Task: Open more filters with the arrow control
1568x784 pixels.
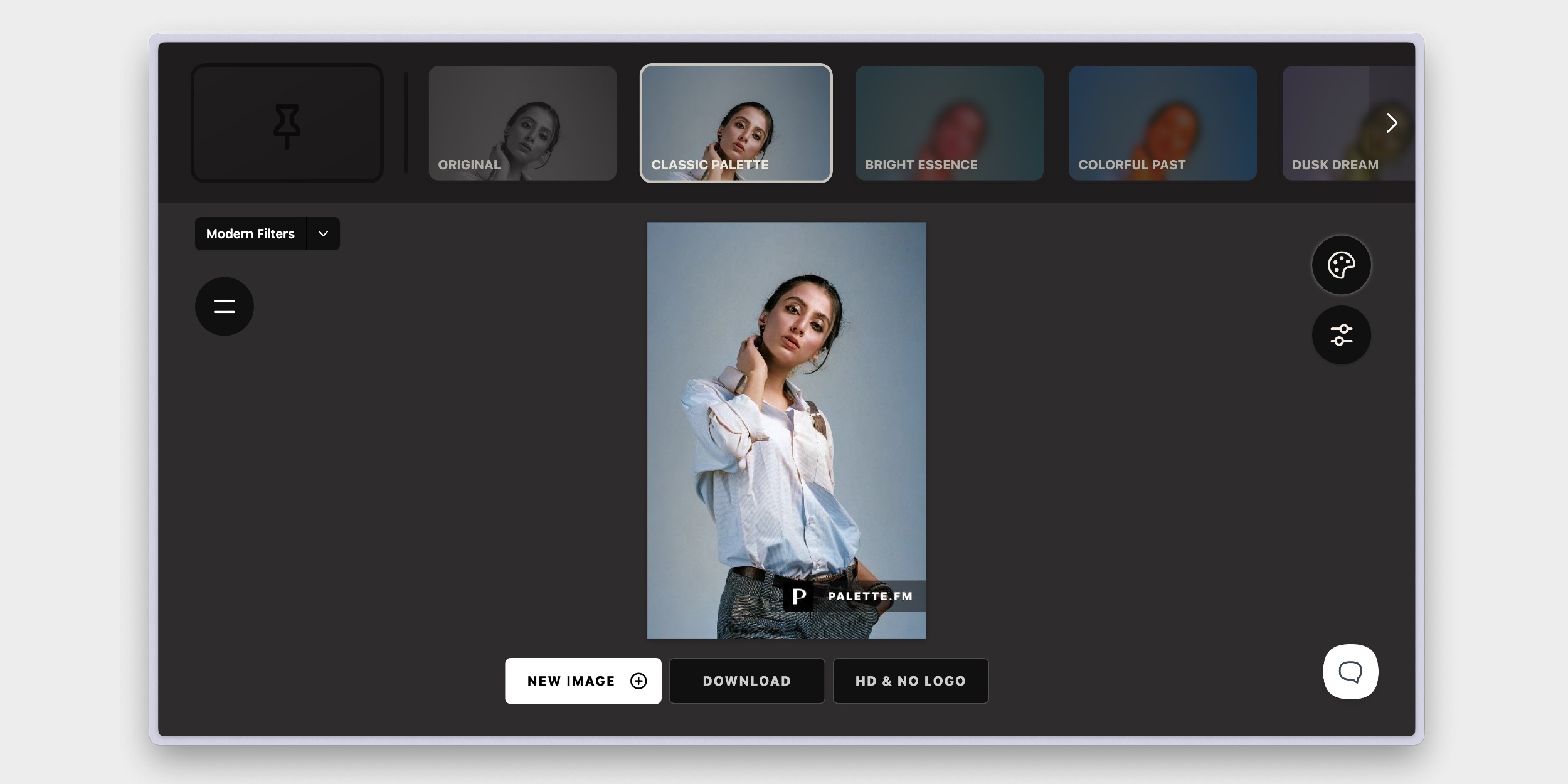Action: 1392,123
